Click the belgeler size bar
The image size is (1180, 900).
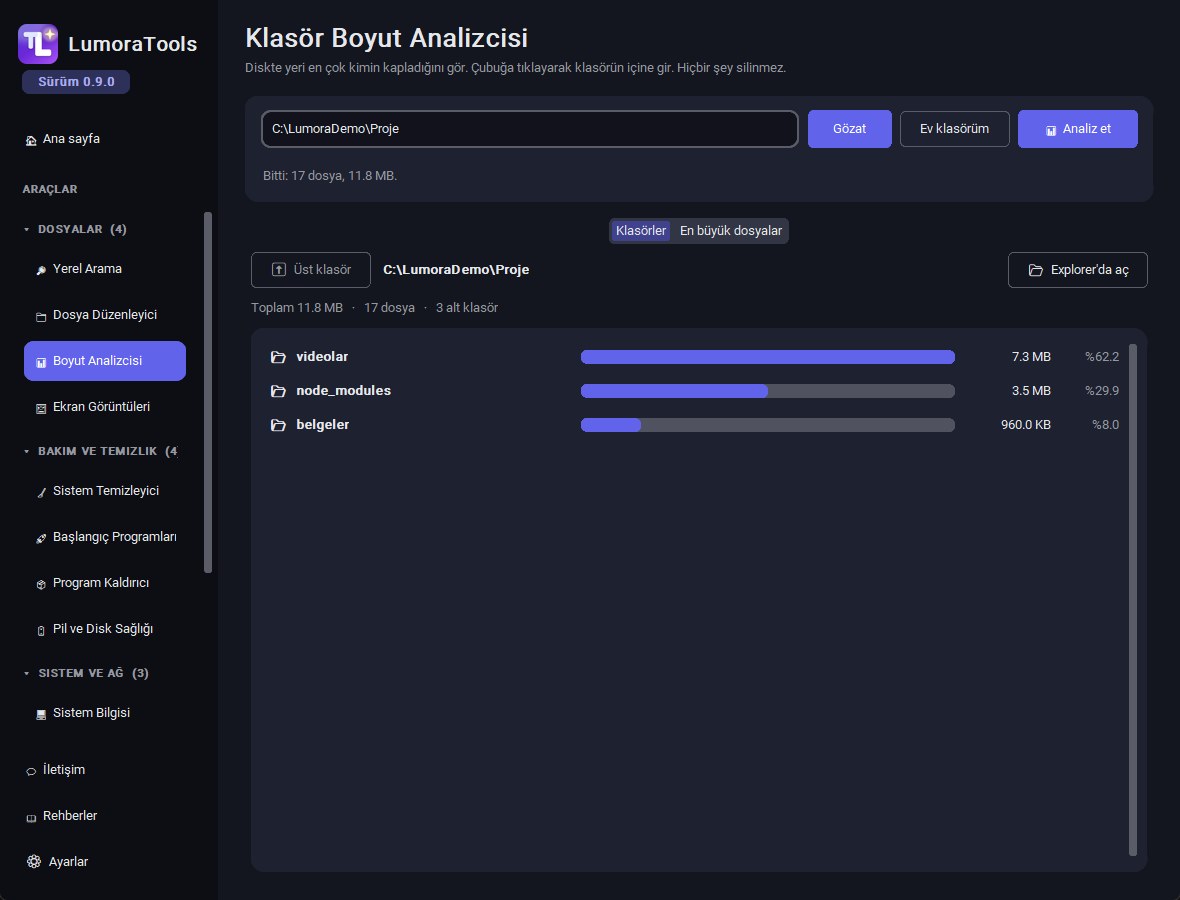[768, 424]
